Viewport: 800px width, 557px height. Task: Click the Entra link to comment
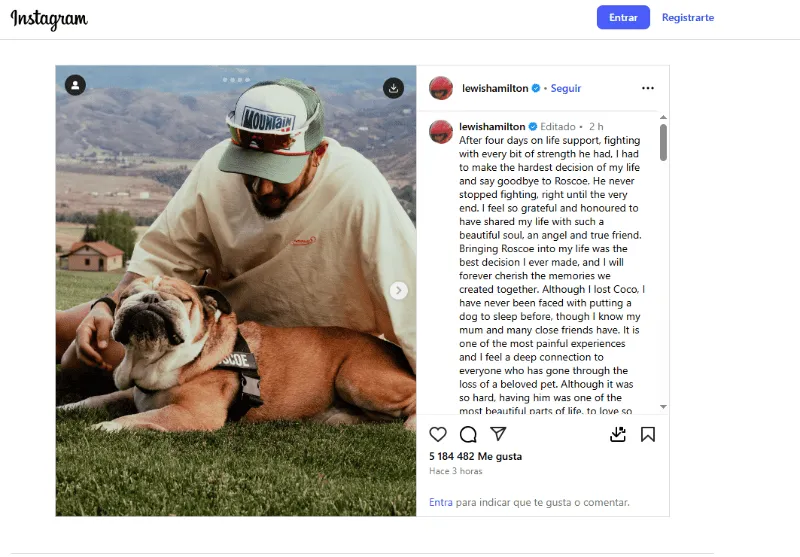[x=441, y=502]
